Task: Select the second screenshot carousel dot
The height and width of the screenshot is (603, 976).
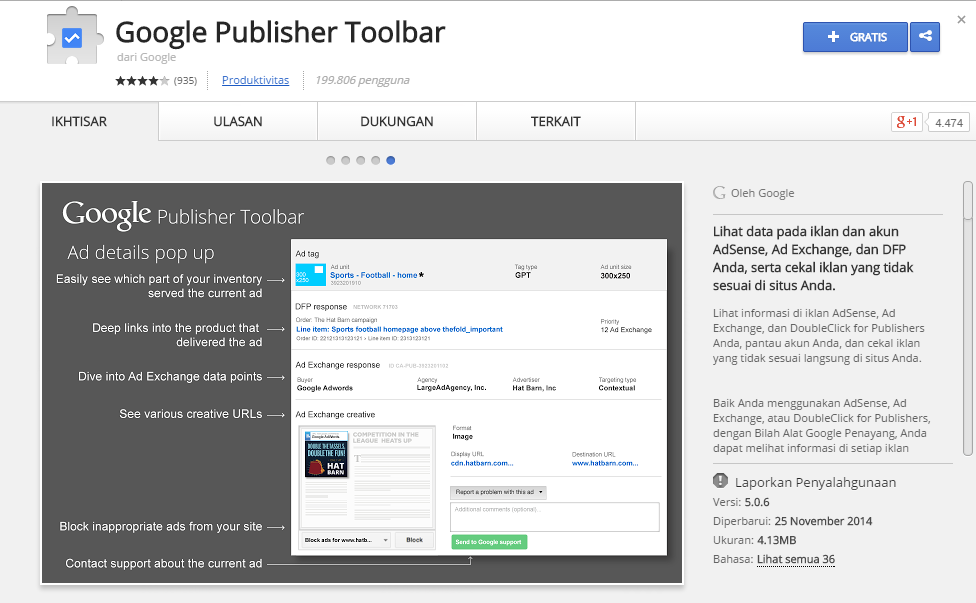Action: 345,161
